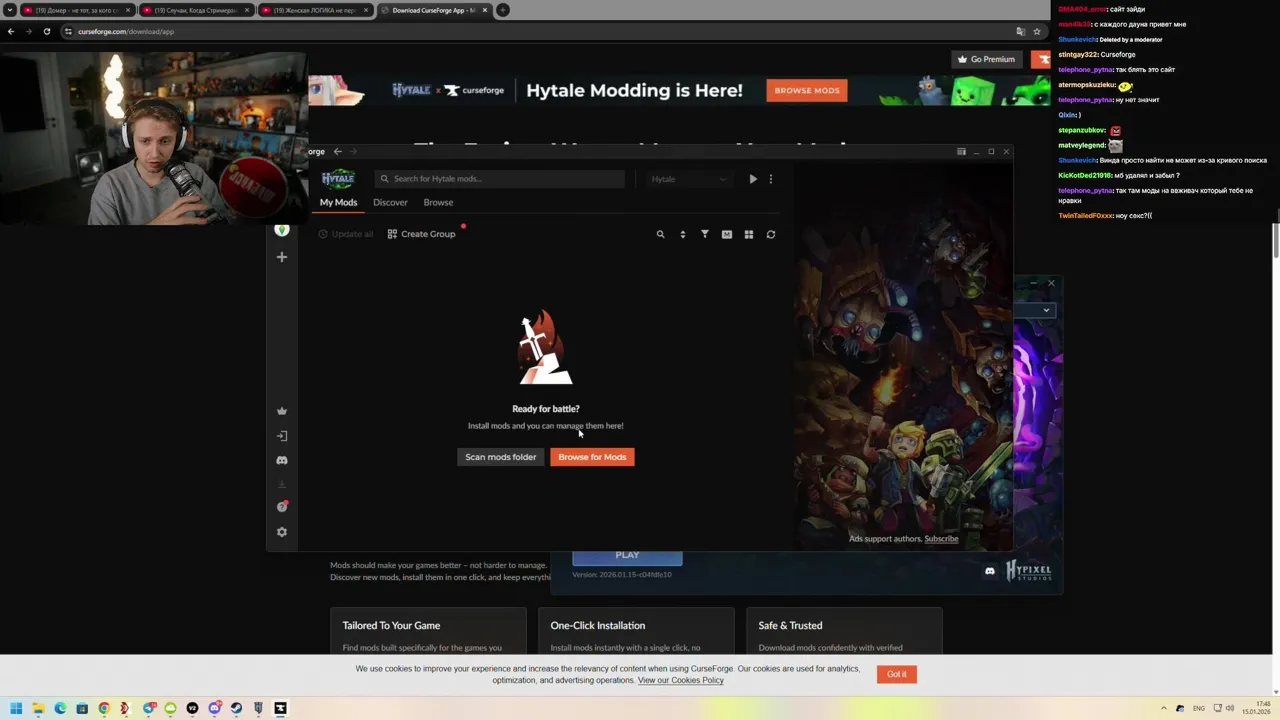Open Discord icon in CurseForge sidebar

(x=282, y=460)
